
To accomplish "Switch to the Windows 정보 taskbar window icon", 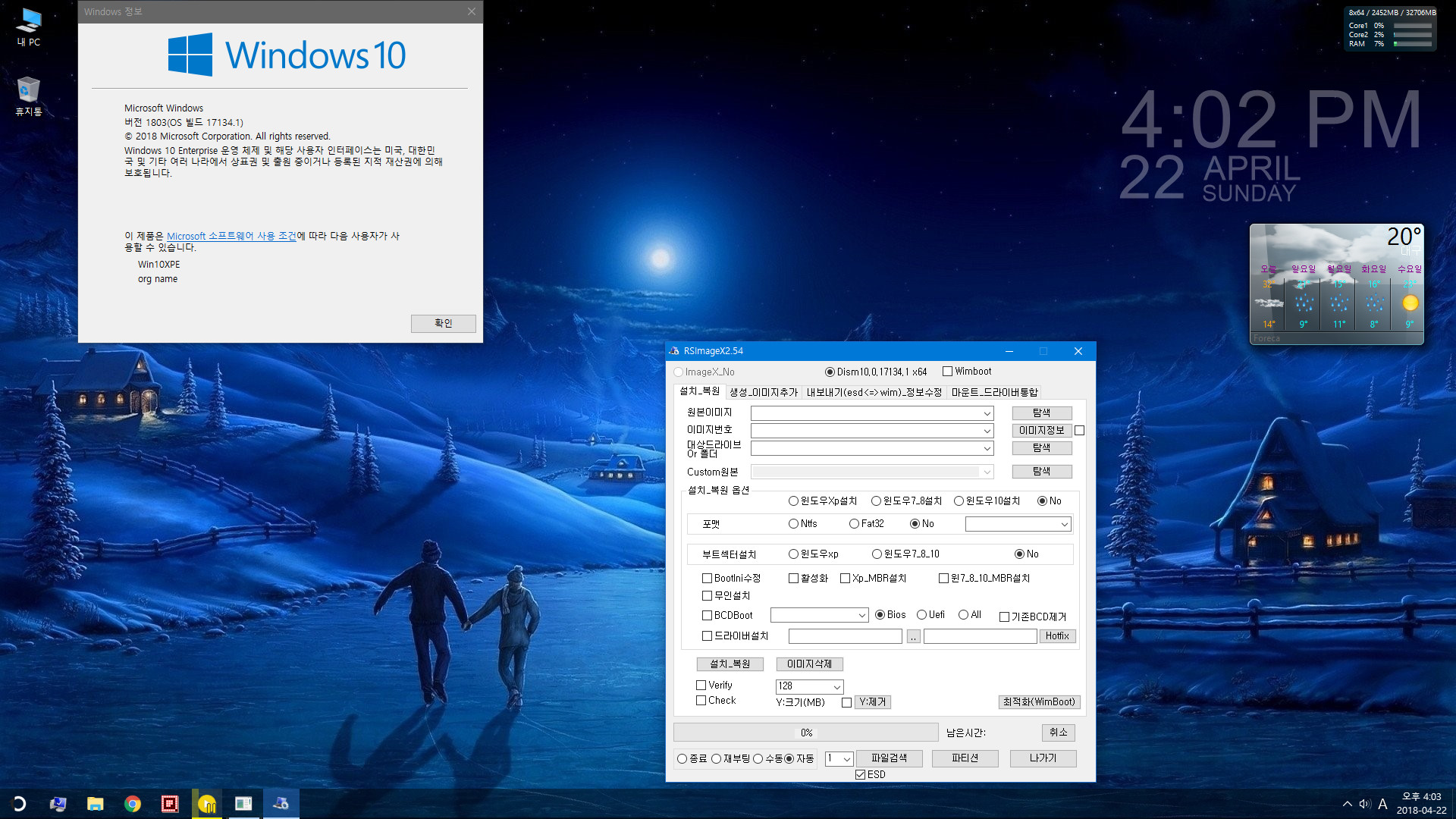I will (x=243, y=804).
